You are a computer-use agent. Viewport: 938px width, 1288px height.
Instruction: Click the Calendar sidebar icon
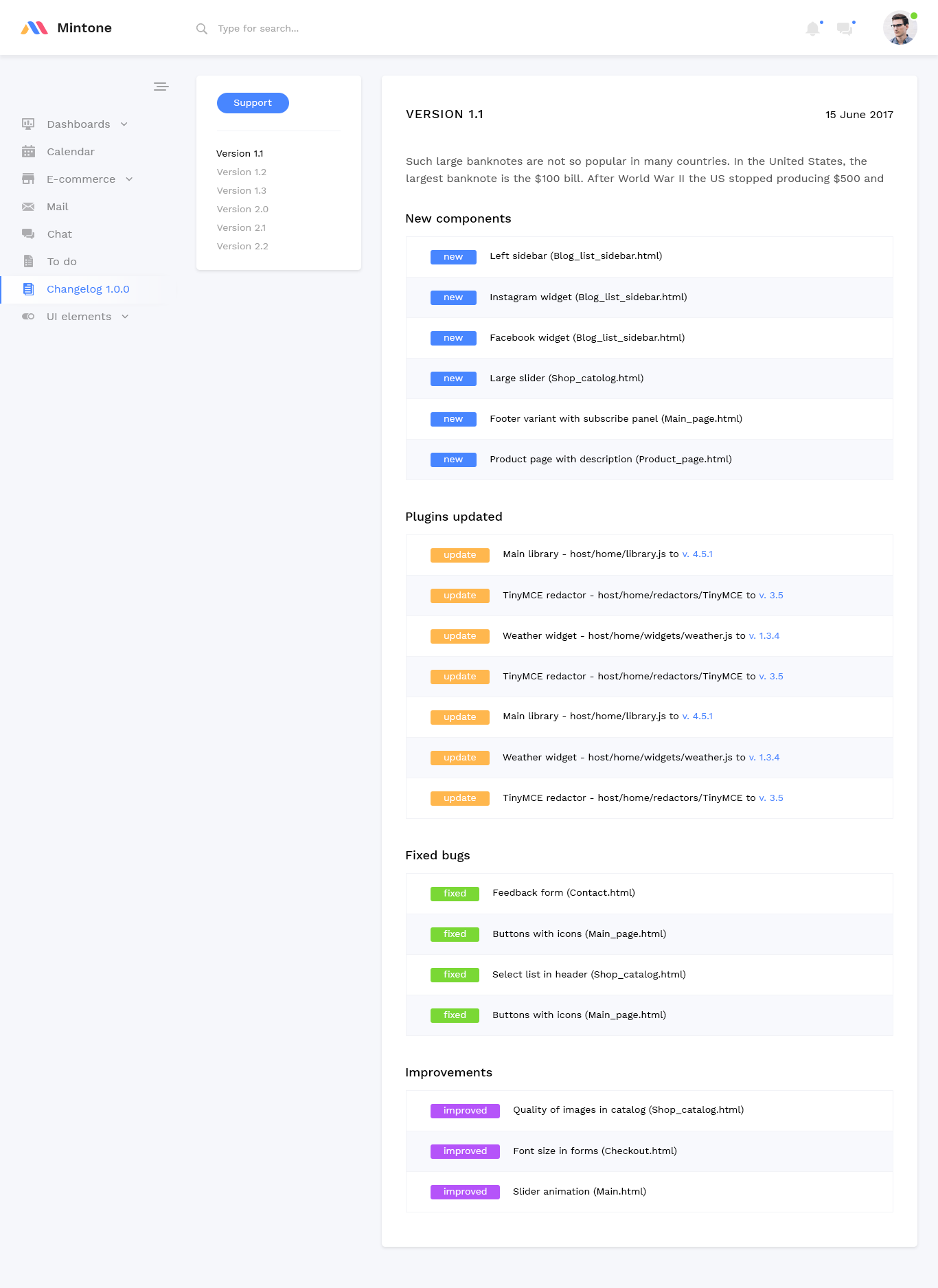(x=28, y=152)
